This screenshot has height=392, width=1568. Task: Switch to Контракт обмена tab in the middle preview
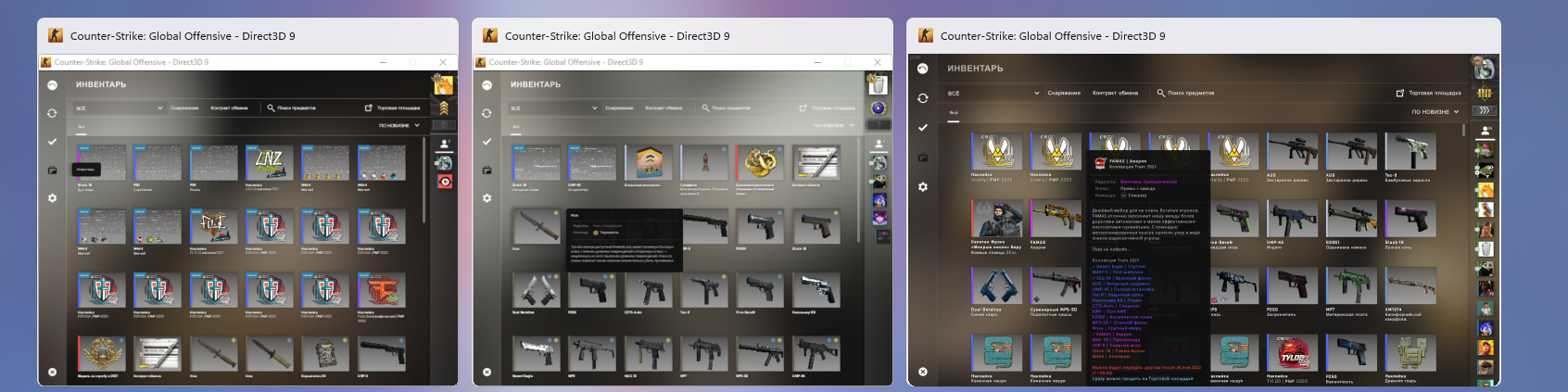[664, 108]
